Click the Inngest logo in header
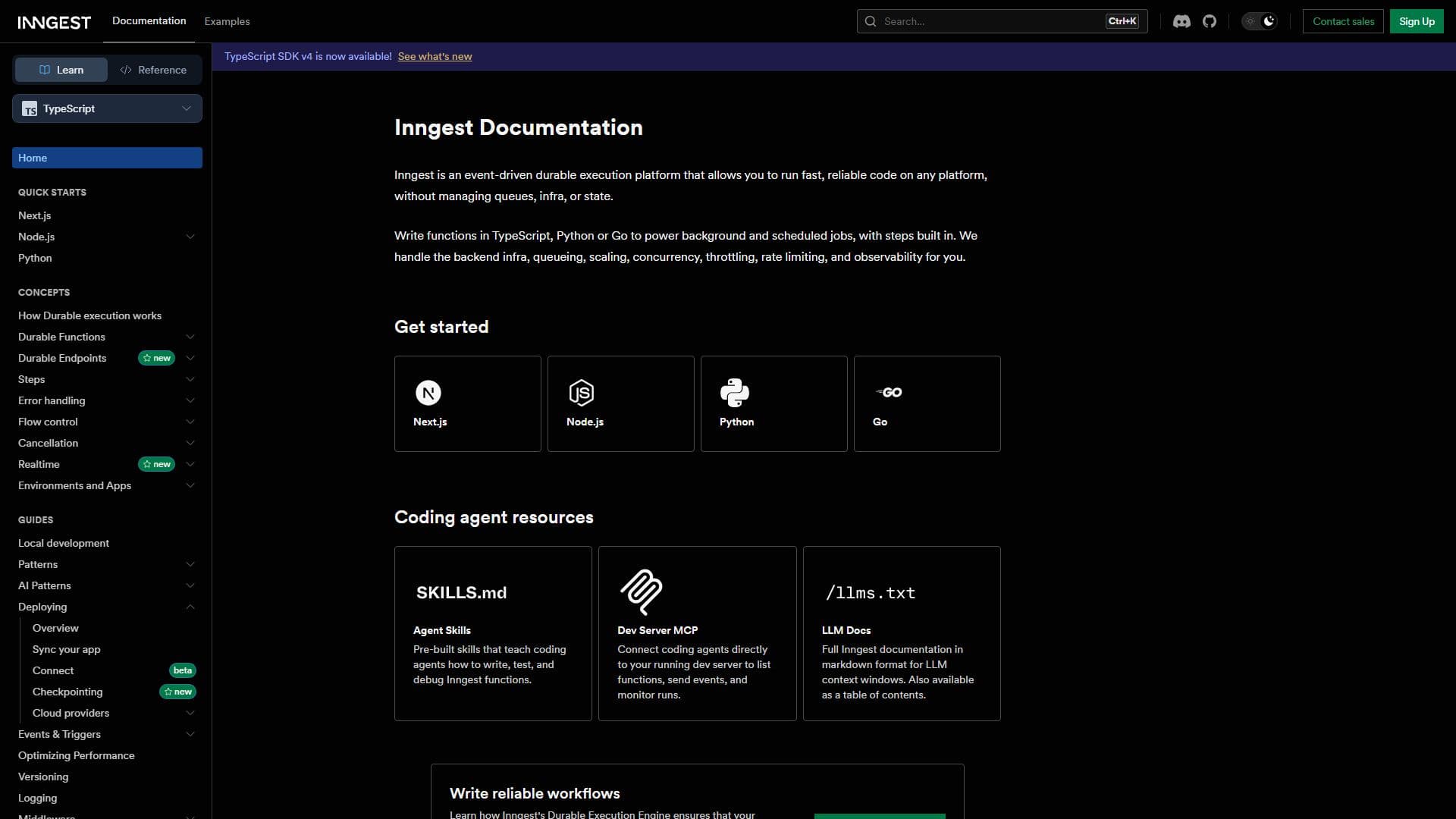 54,22
